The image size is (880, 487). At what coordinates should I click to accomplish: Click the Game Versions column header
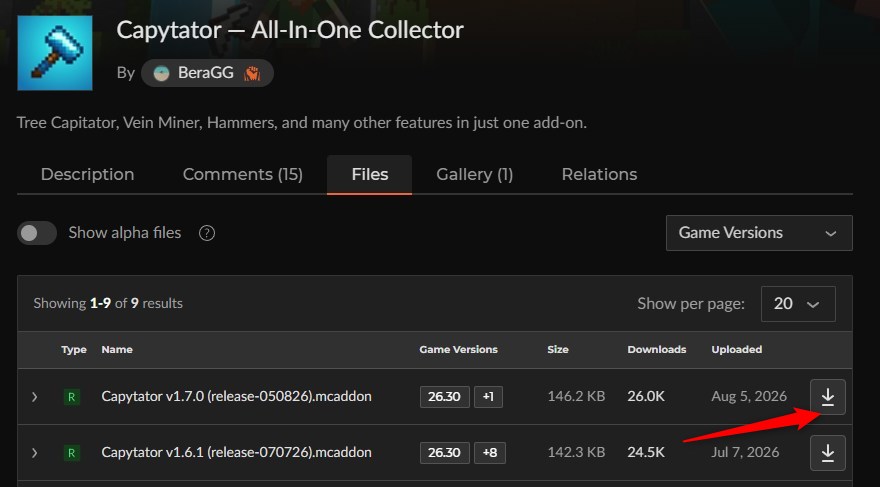pyautogui.click(x=459, y=350)
